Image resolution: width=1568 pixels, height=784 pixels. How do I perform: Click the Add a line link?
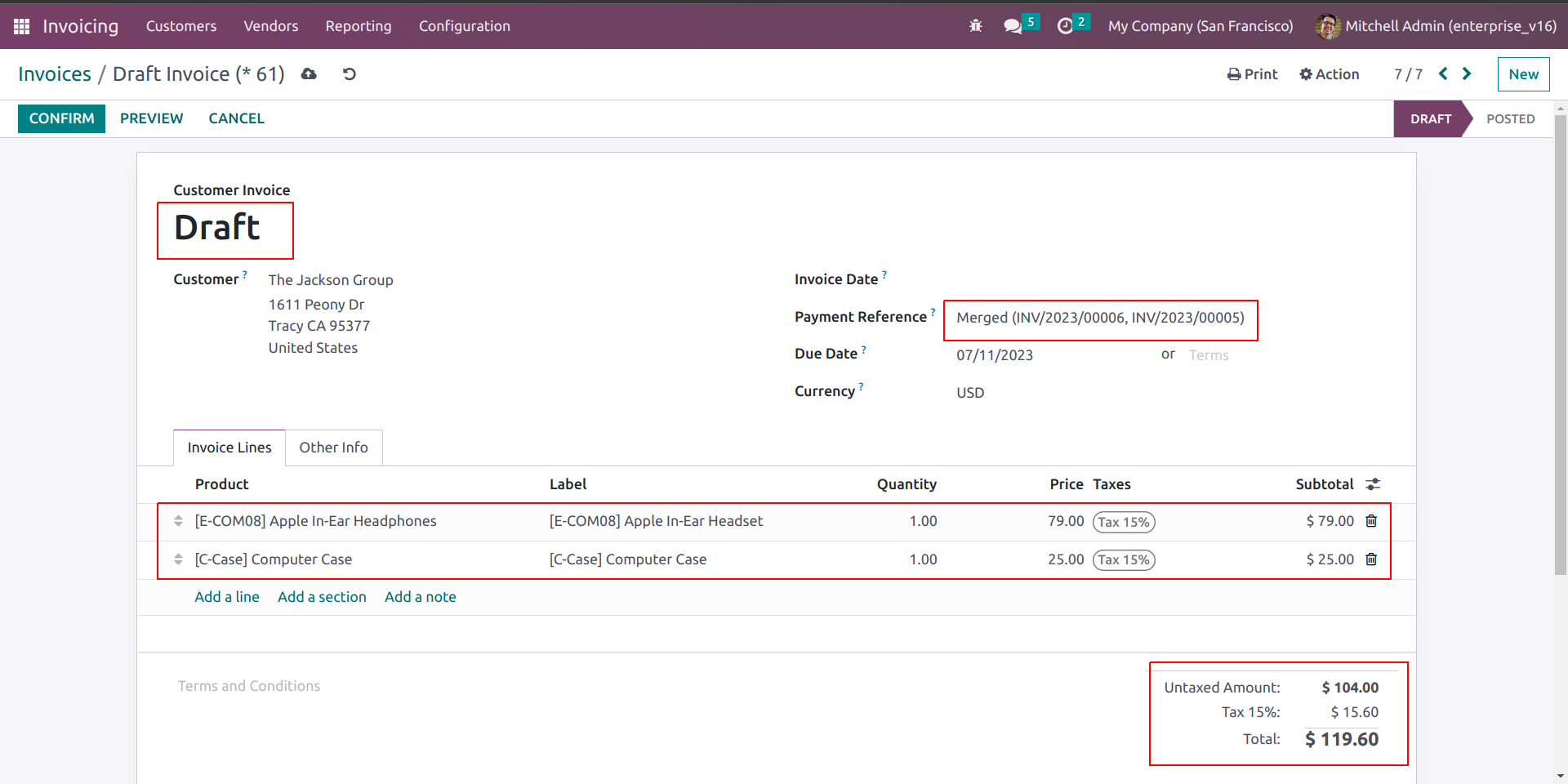click(x=226, y=597)
